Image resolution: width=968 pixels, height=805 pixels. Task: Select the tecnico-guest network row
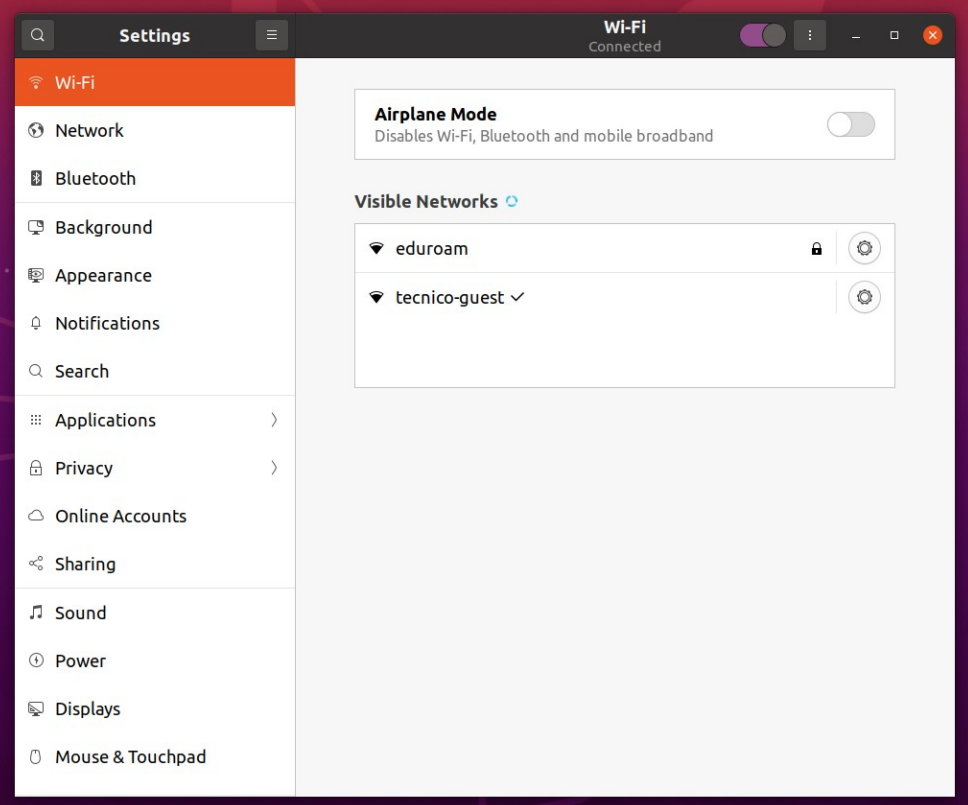[595, 297]
